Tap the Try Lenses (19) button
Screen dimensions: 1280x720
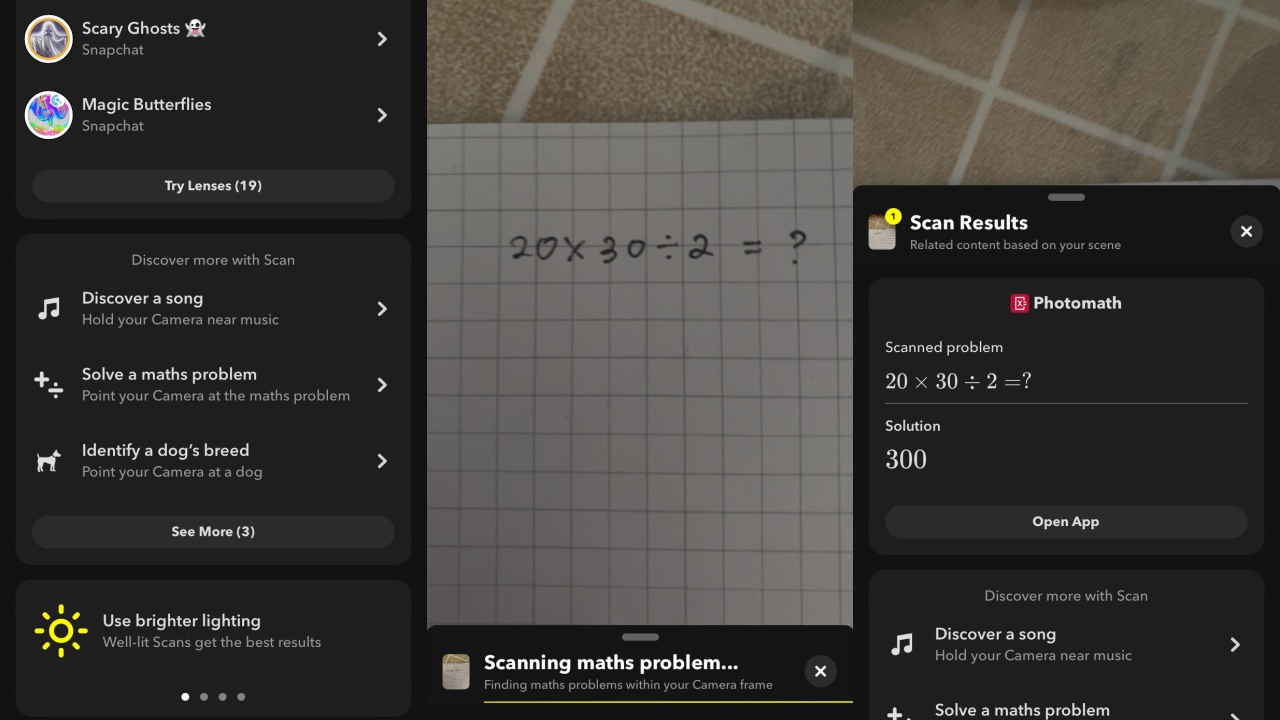point(213,186)
